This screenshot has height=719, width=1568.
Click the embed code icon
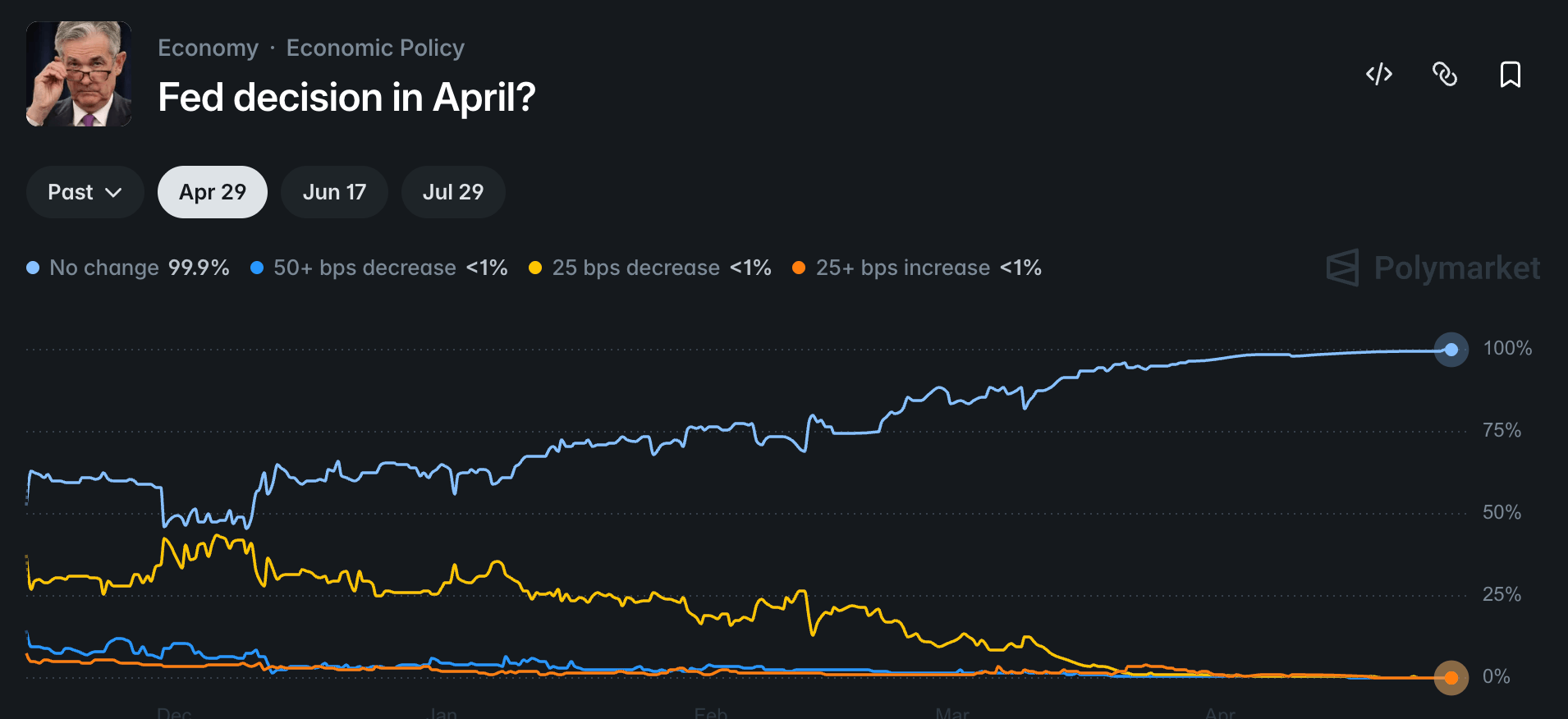(1379, 74)
